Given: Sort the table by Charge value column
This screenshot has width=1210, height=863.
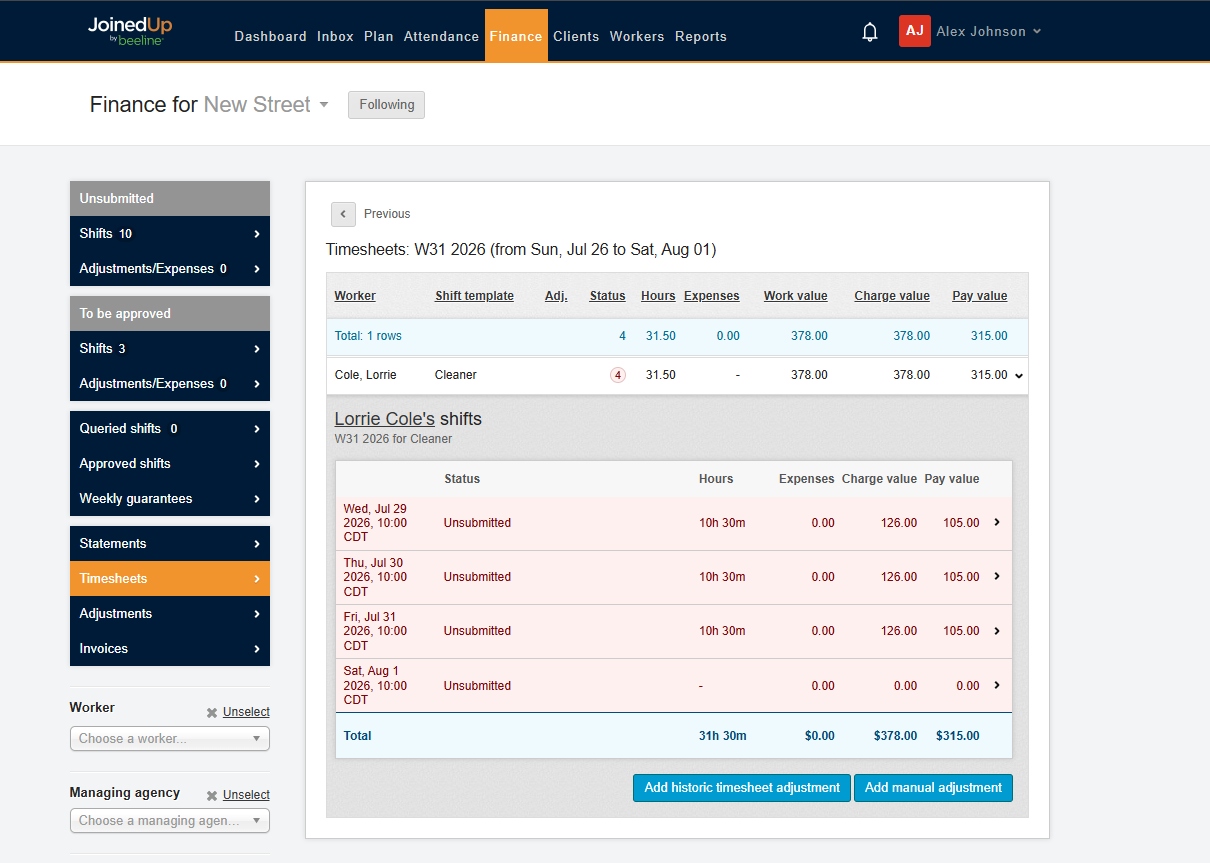Looking at the screenshot, I should pyautogui.click(x=892, y=296).
